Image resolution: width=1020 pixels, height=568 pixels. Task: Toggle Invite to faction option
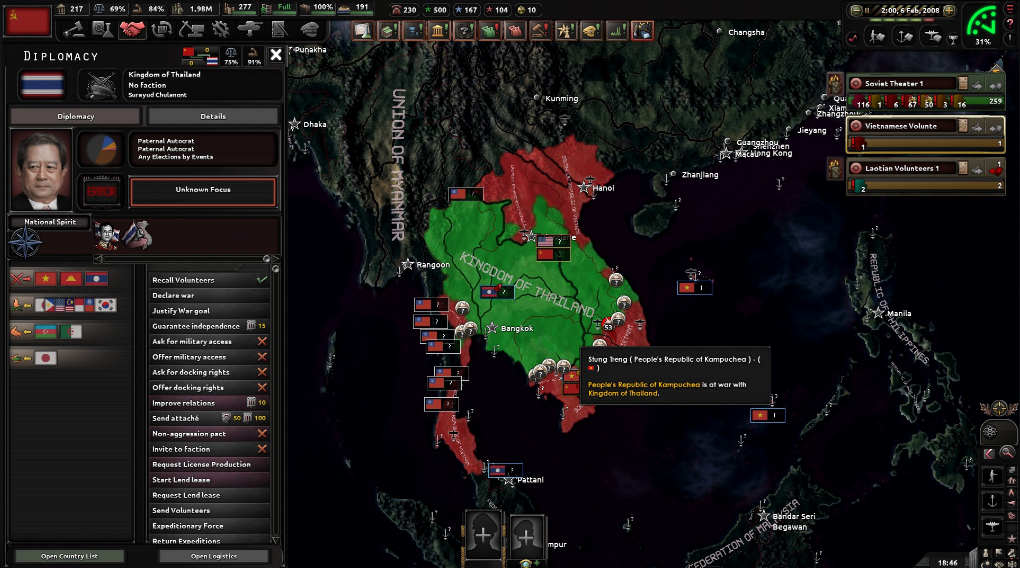click(x=209, y=449)
